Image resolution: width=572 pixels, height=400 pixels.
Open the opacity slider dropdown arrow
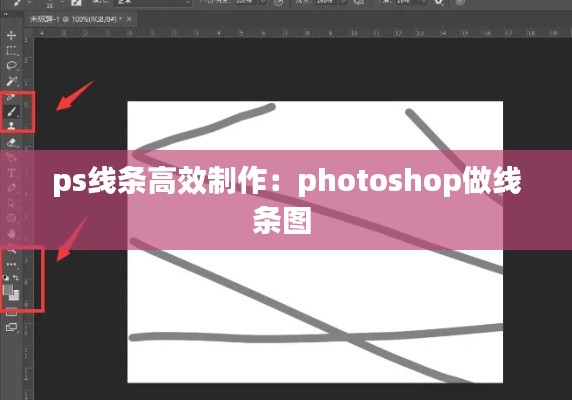pyautogui.click(x=262, y=2)
